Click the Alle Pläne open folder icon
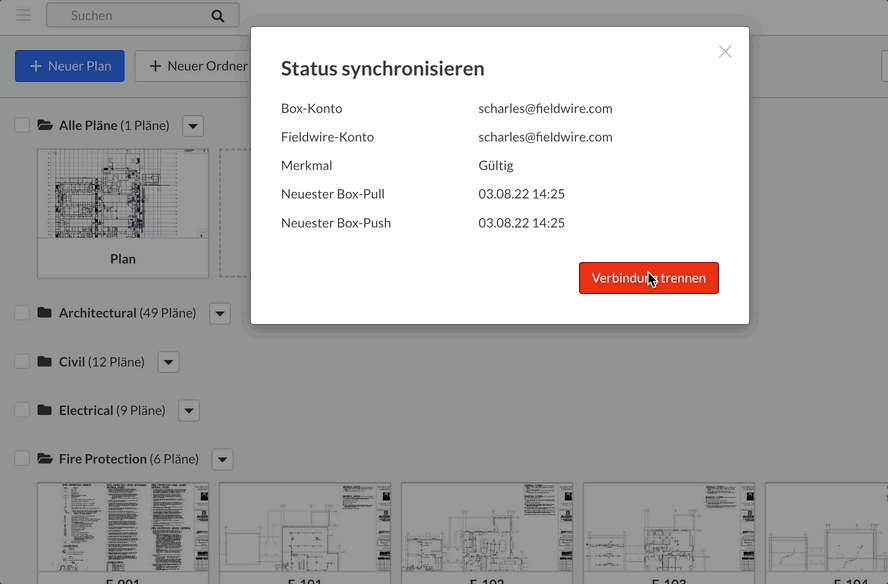This screenshot has height=584, width=888. pos(45,125)
